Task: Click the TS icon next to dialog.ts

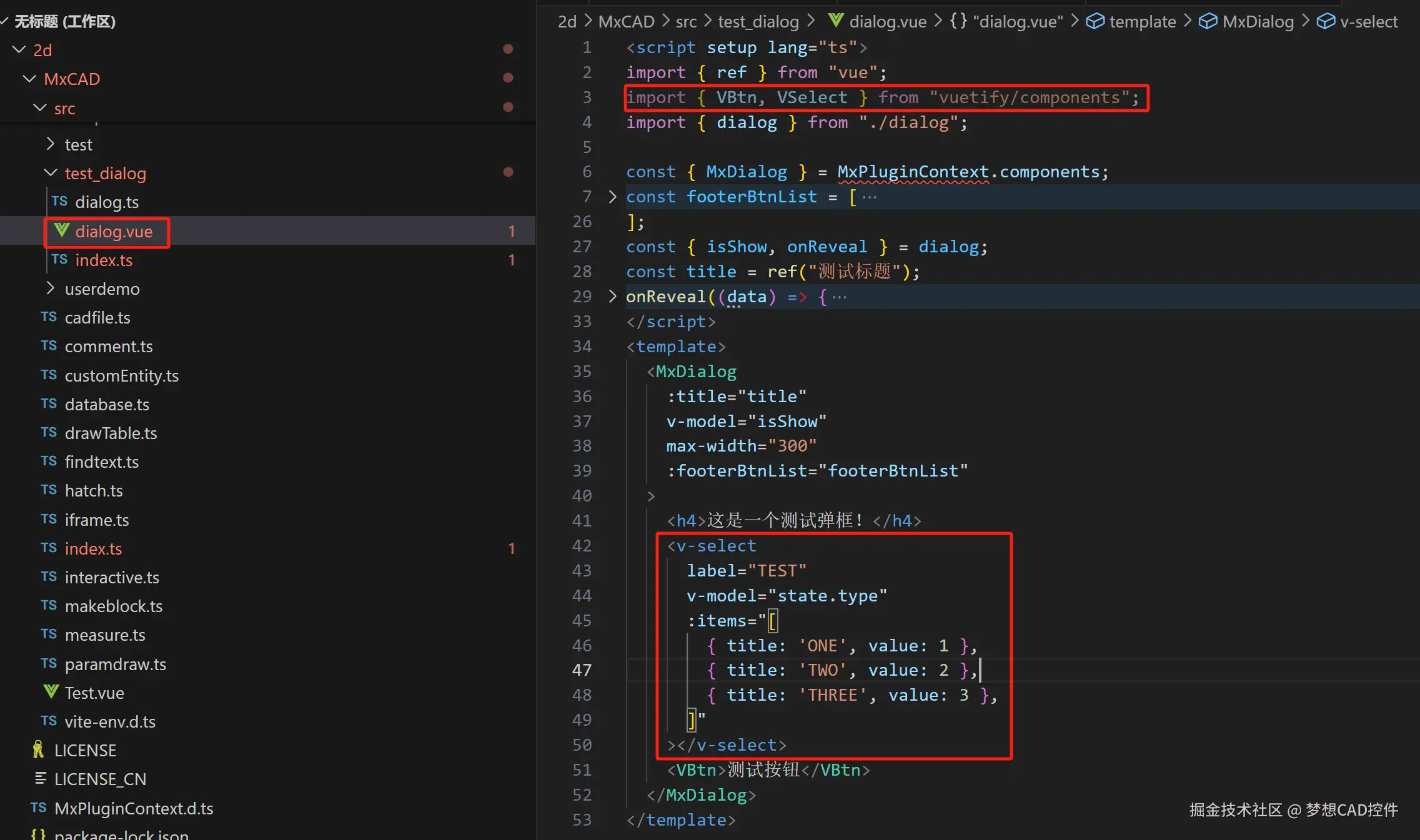Action: [59, 202]
